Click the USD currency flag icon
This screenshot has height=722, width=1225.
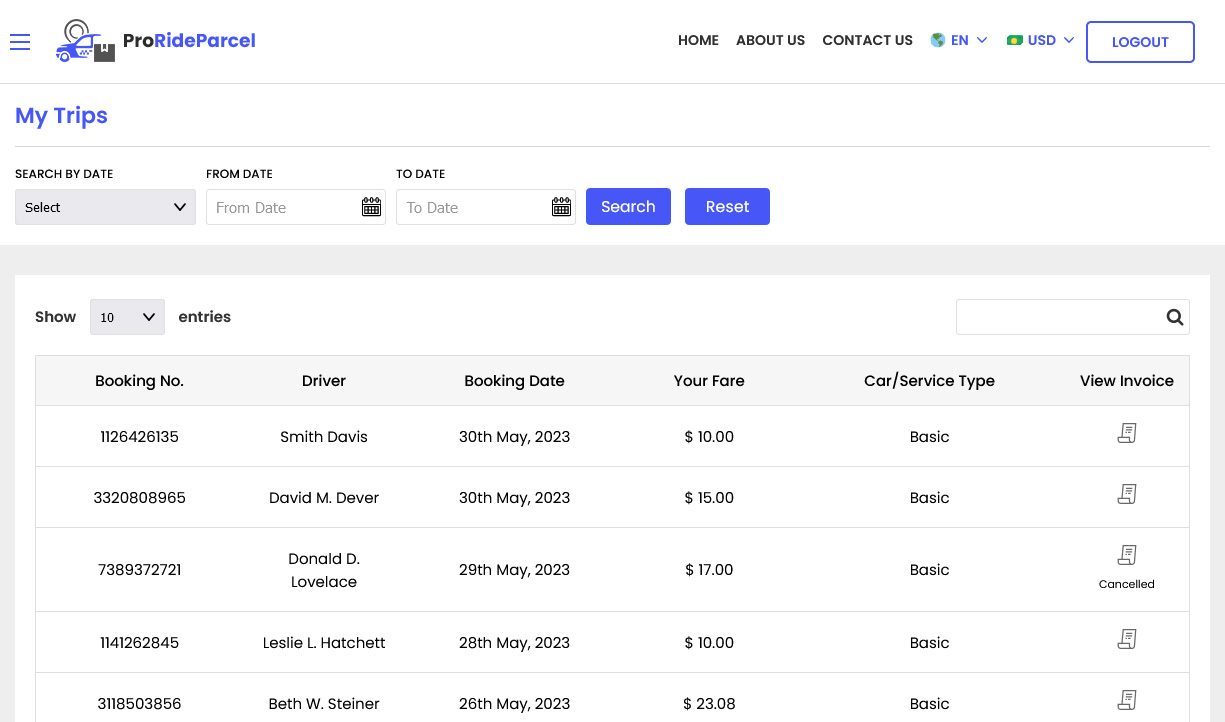(1015, 40)
